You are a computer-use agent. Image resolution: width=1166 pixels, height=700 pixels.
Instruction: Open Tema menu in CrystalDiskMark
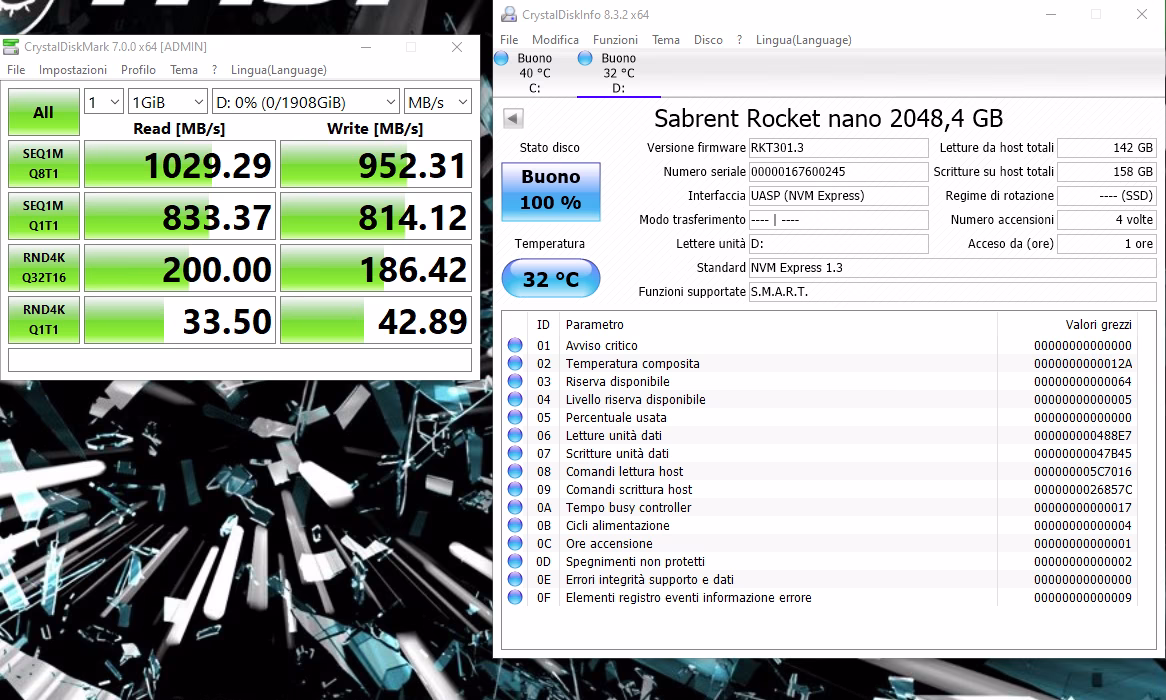[x=184, y=70]
